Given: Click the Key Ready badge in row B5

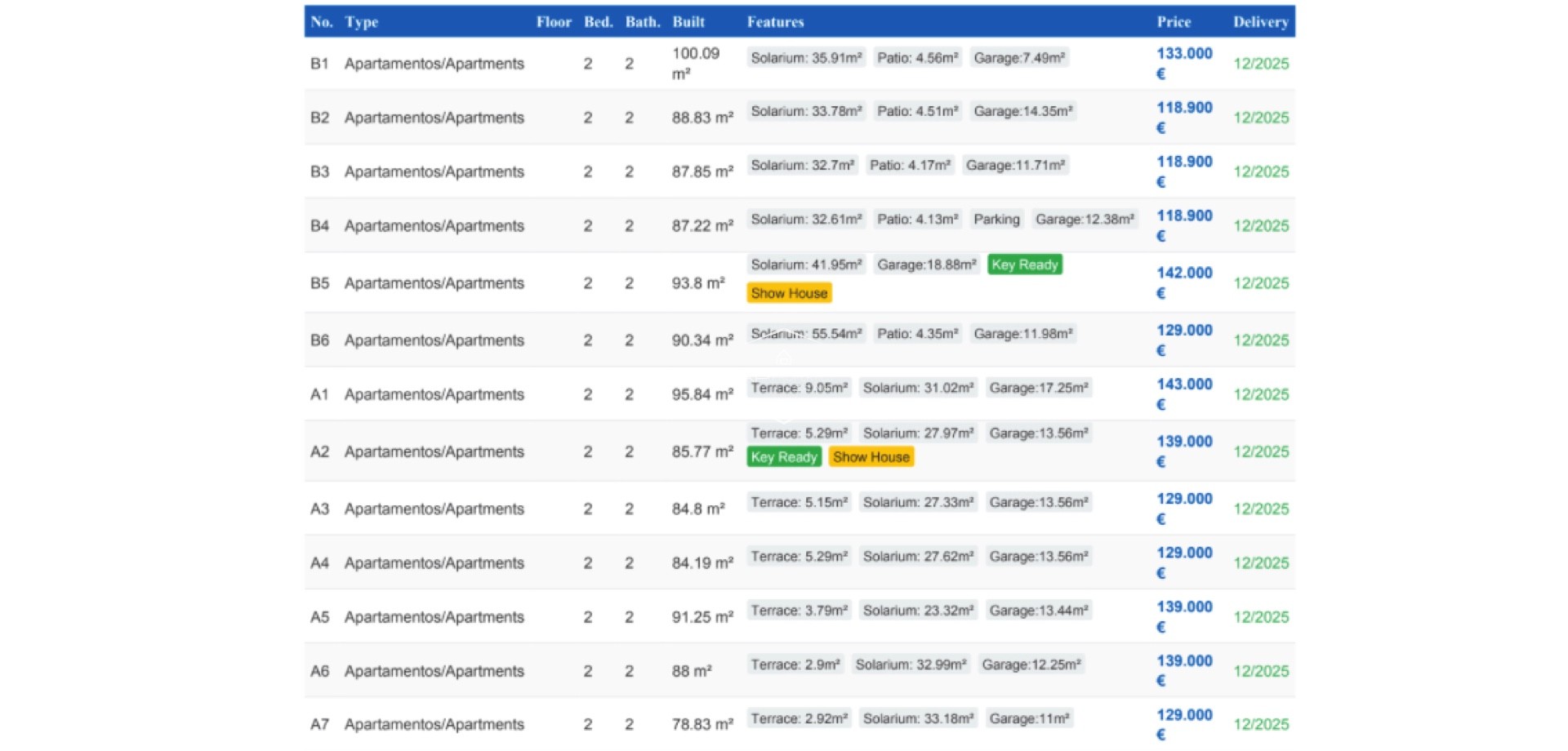Looking at the screenshot, I should click(1024, 264).
